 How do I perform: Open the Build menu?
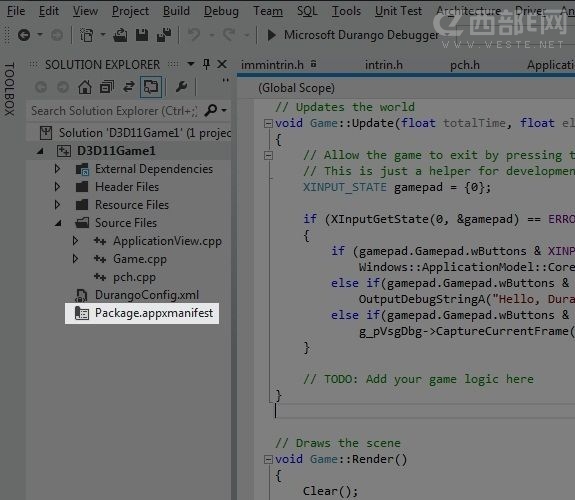tap(176, 11)
